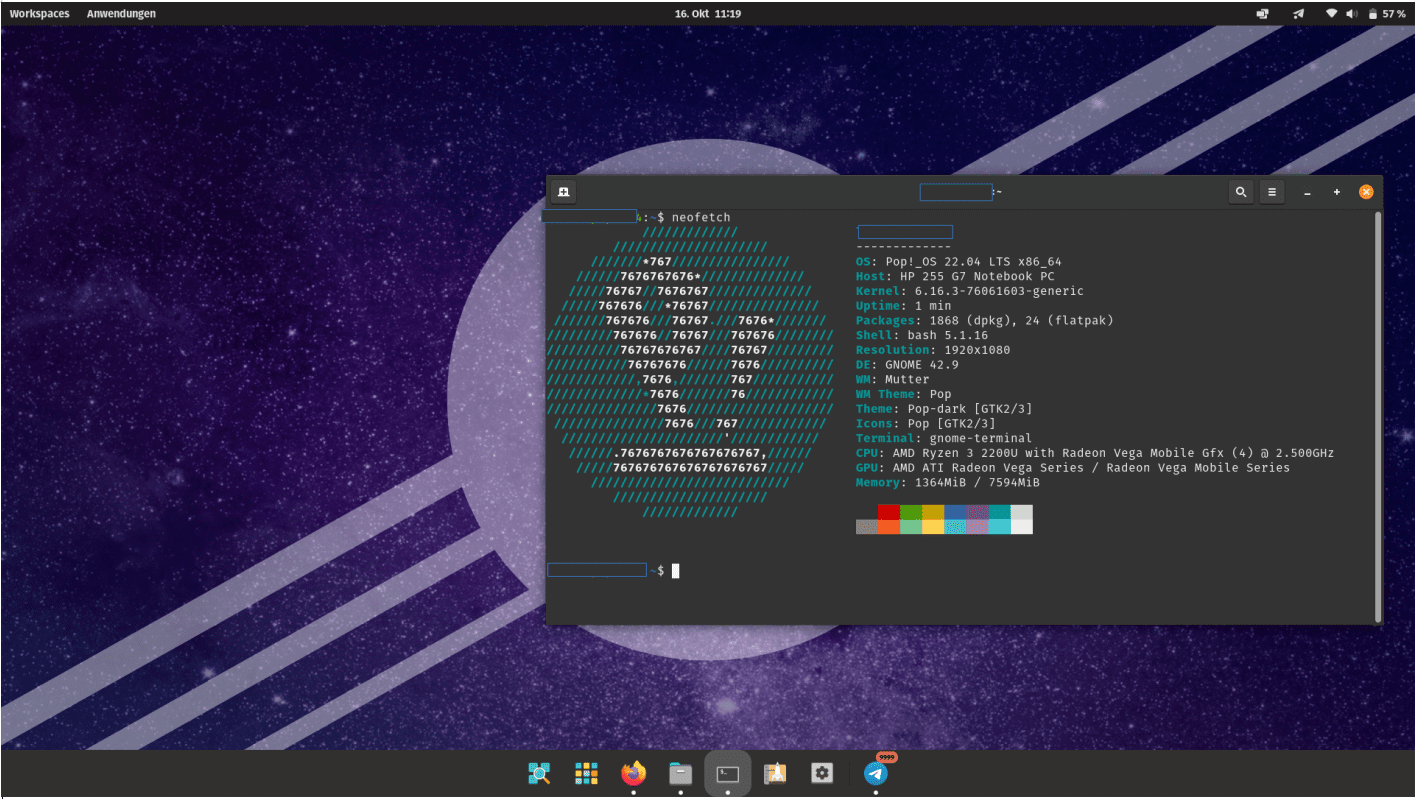Viewport: 1415px width, 799px height.
Task: Open Settings gear icon in the dock
Action: point(822,773)
